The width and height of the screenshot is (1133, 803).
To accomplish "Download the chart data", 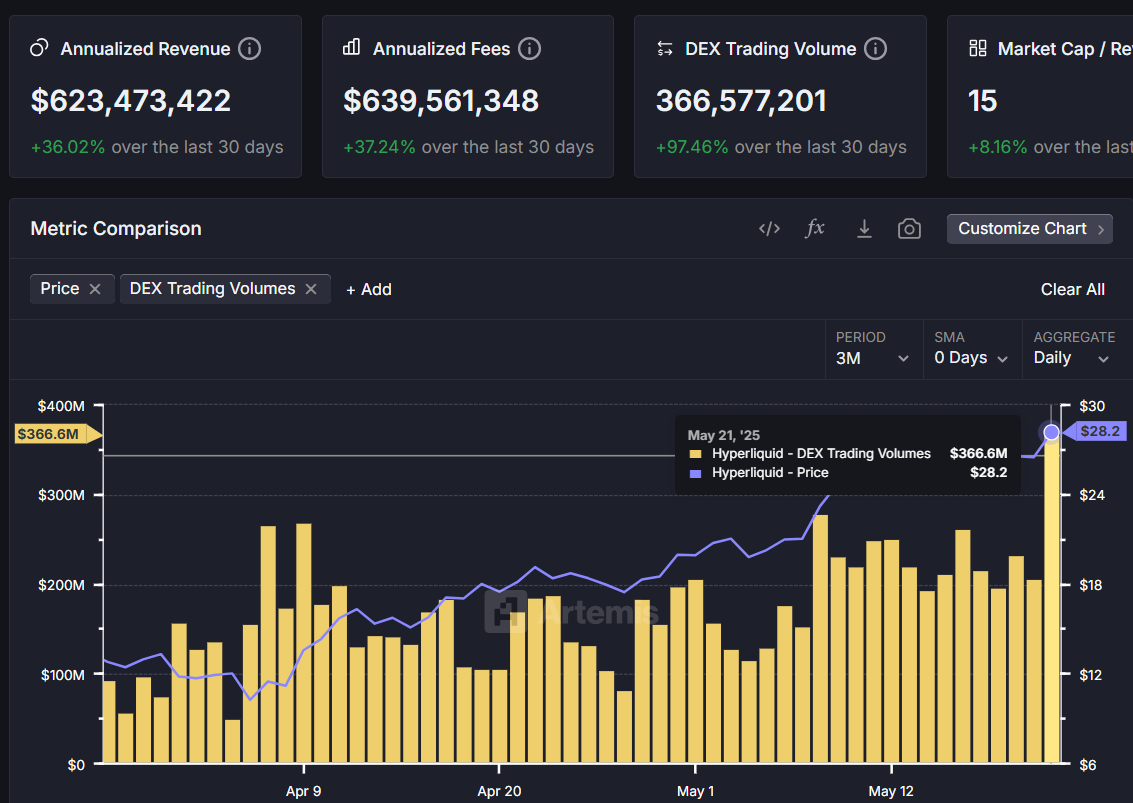I will (864, 229).
